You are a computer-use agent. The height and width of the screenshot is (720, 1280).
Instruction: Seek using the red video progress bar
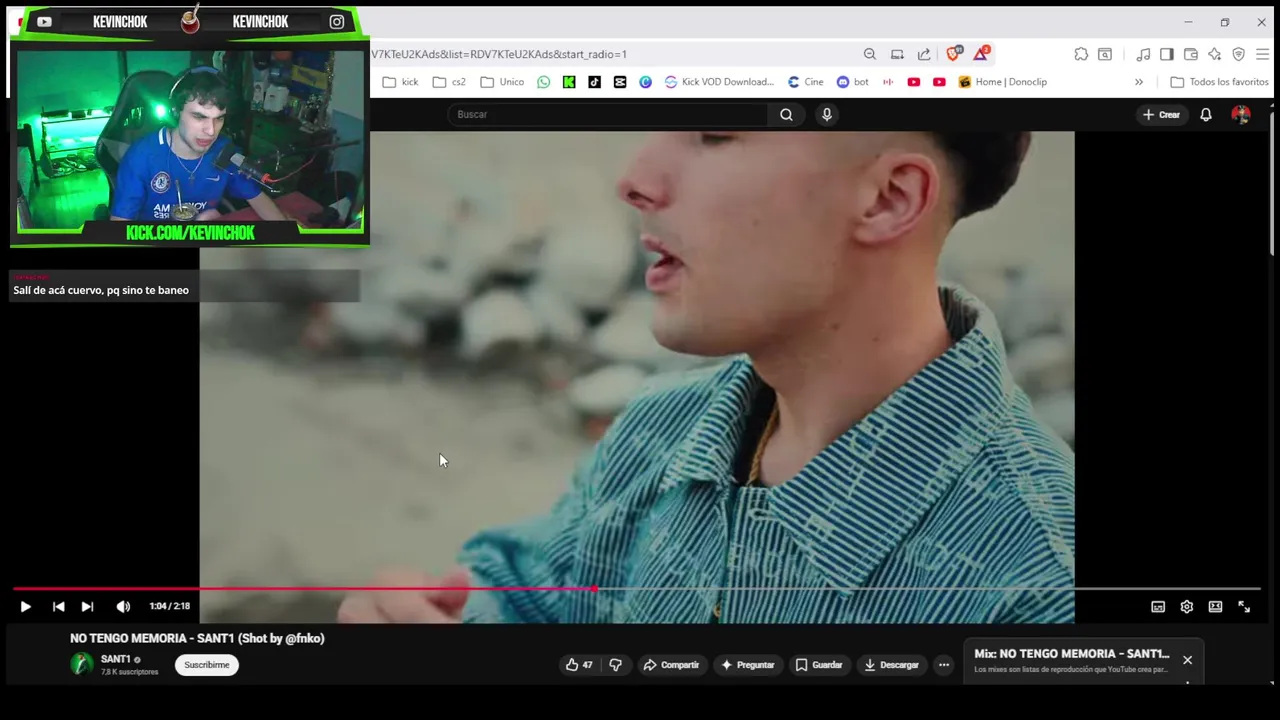tap(637, 588)
